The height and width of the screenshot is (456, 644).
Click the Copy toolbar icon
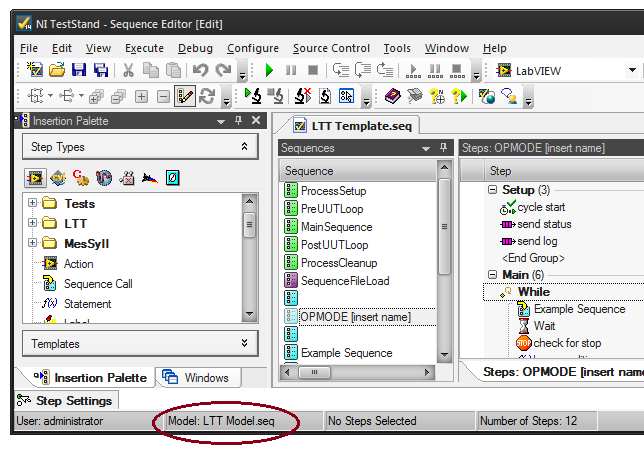tap(151, 70)
